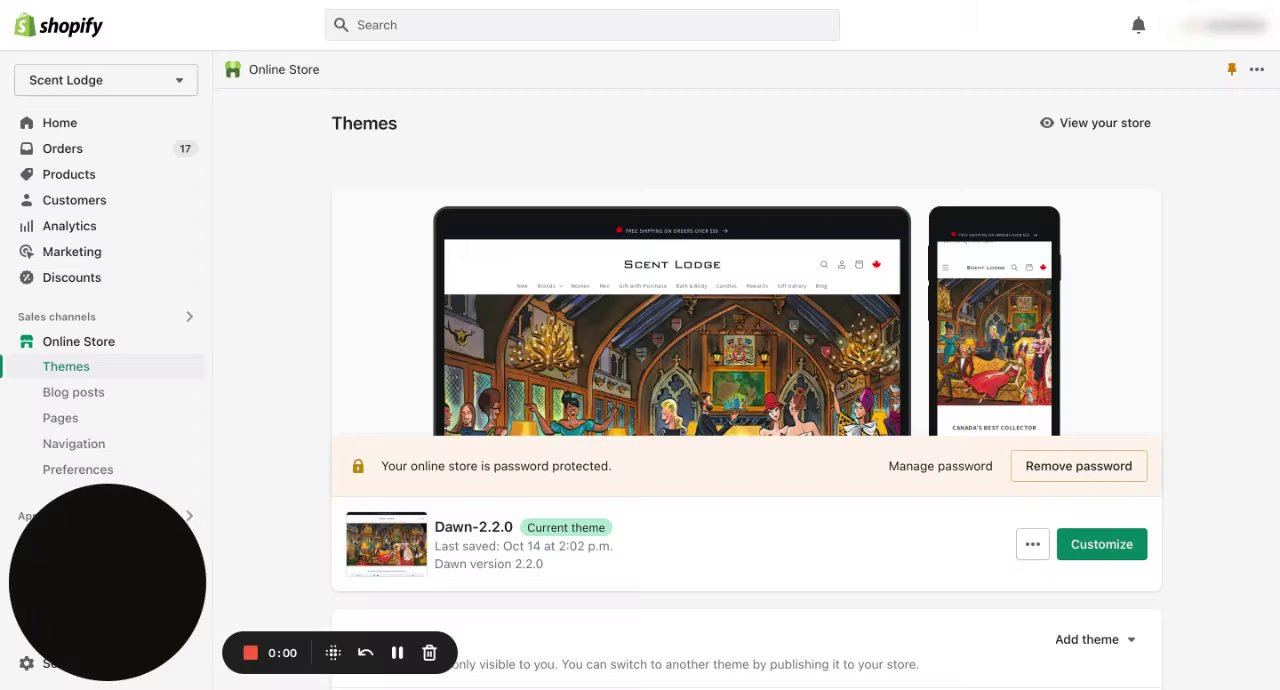Click the Themes page heading

tap(364, 123)
